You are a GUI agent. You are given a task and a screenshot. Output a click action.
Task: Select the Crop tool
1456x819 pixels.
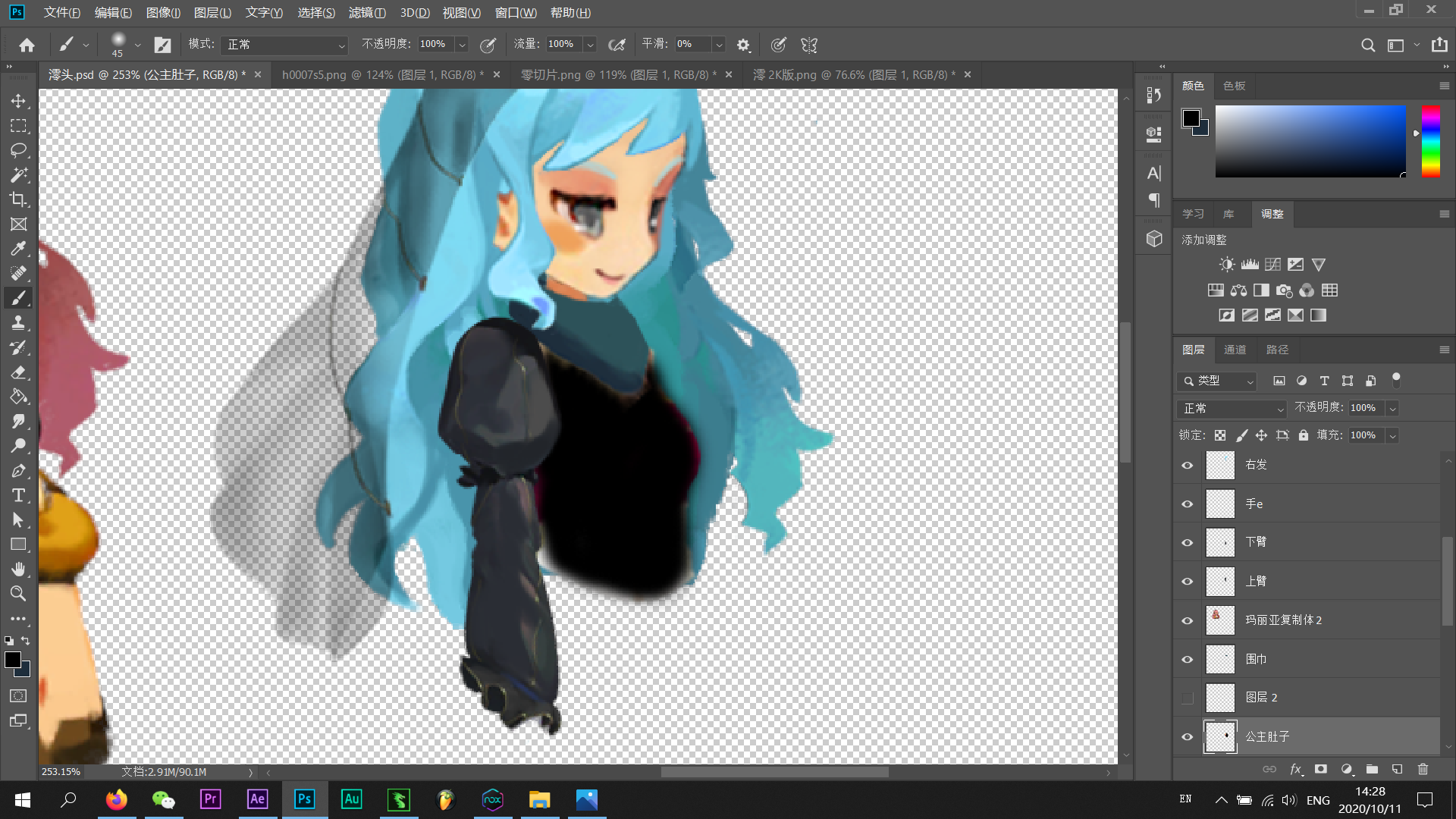coord(18,199)
